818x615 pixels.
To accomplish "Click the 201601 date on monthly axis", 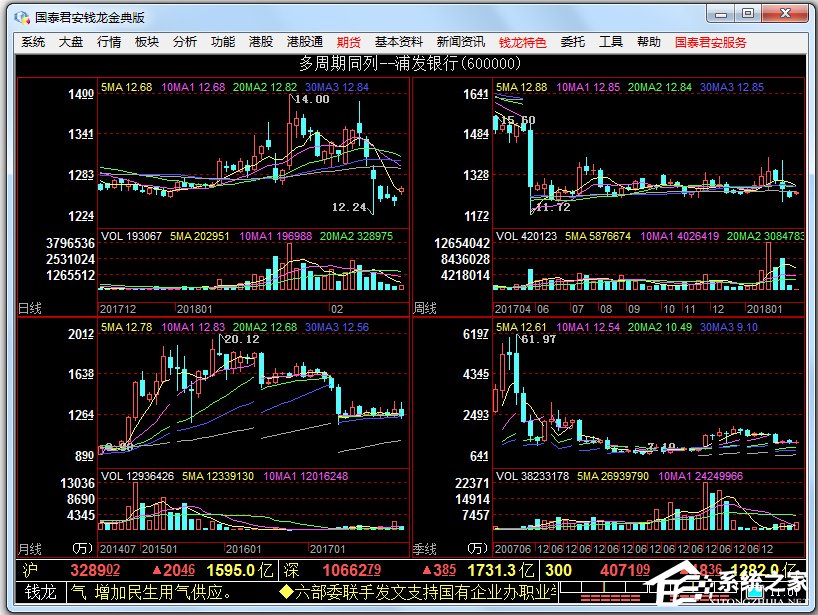I will point(244,549).
